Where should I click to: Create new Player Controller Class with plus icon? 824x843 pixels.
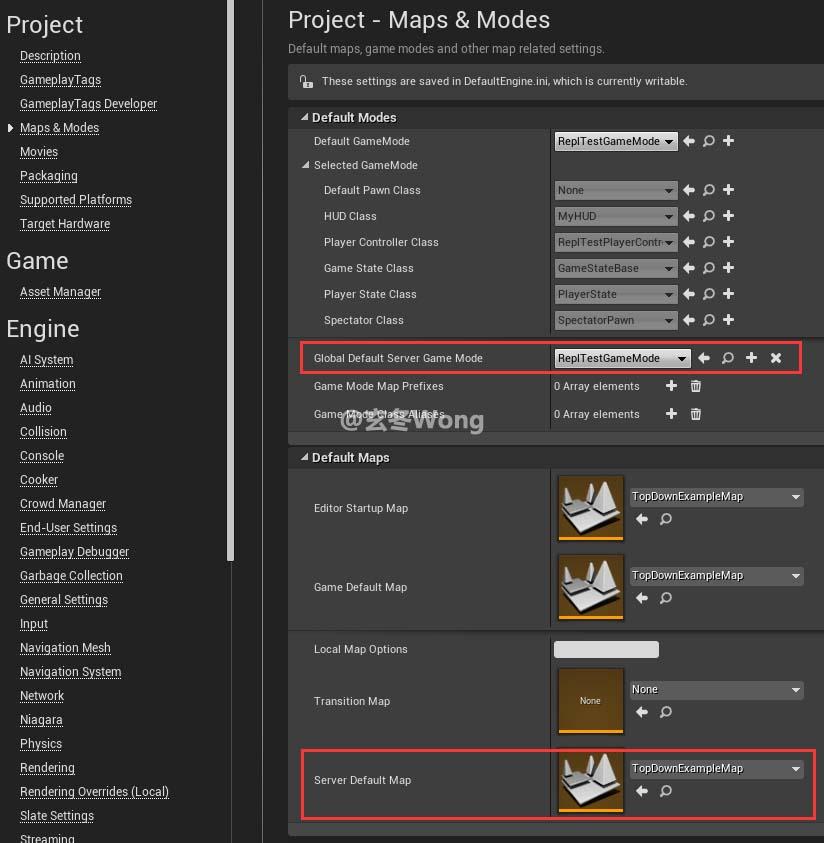point(728,242)
